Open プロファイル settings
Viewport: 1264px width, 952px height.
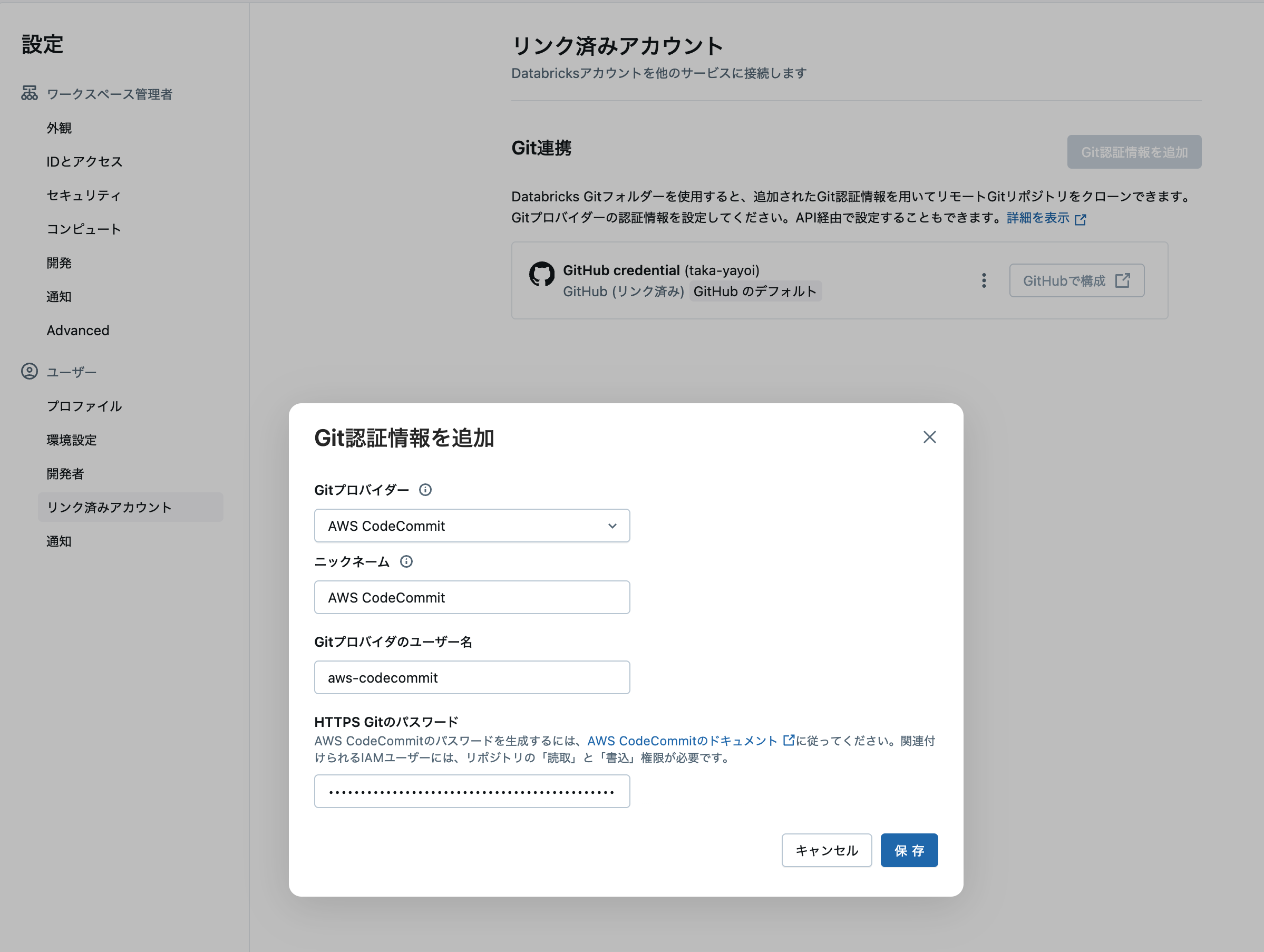click(83, 406)
